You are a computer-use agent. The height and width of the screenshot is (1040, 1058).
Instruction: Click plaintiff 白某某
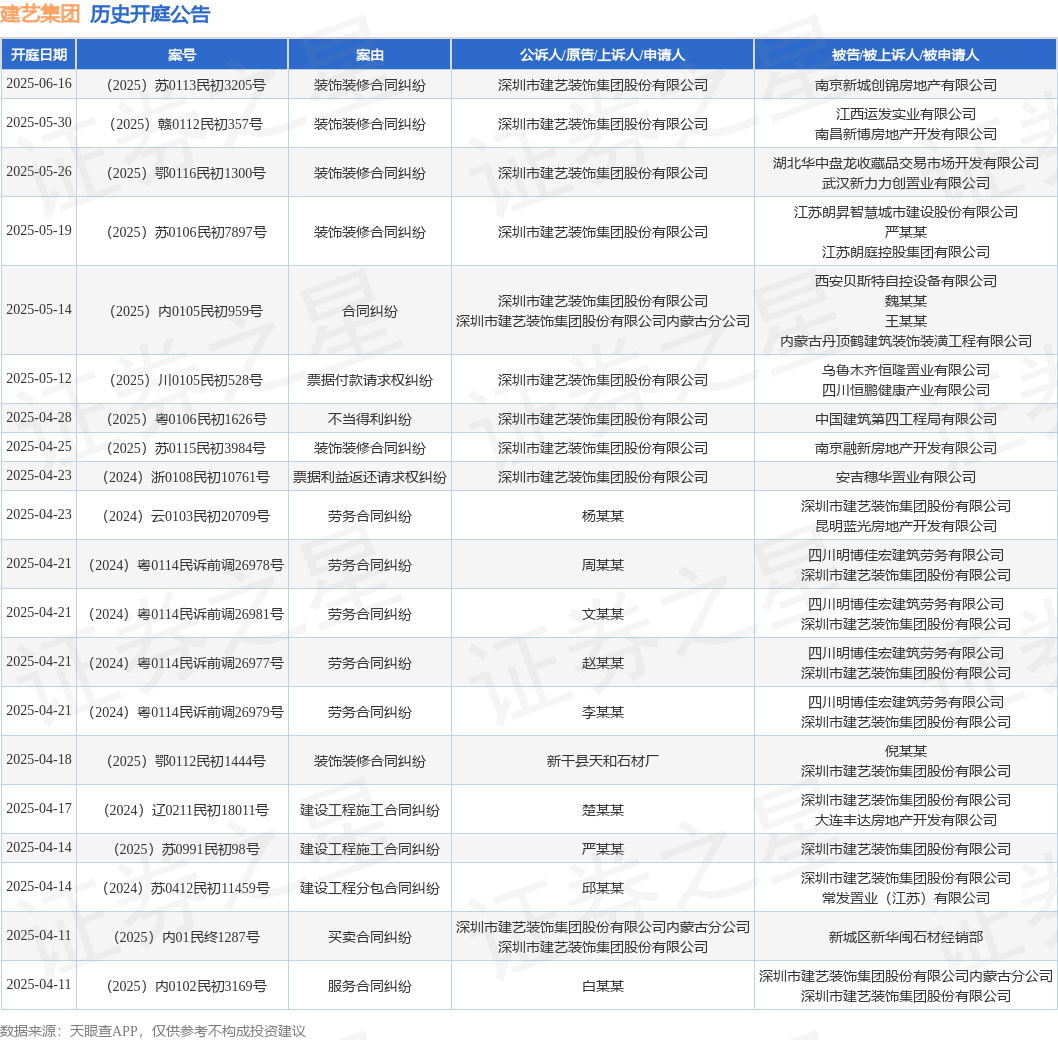(x=603, y=986)
